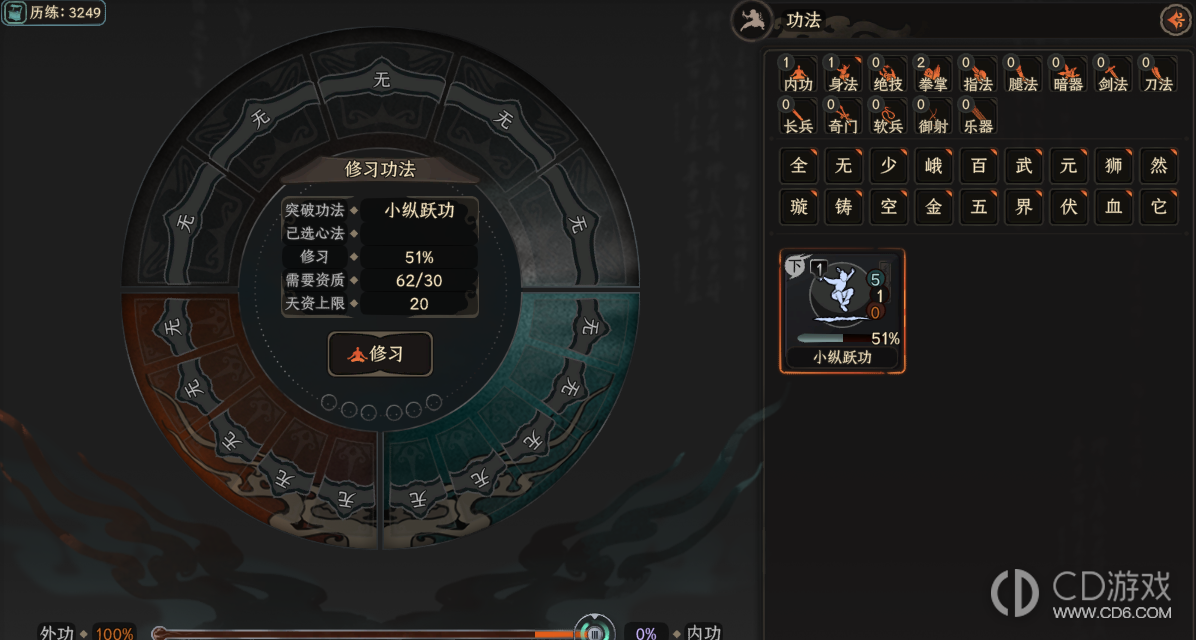Click the top empty 无 slot
1196x640 pixels.
[381, 79]
